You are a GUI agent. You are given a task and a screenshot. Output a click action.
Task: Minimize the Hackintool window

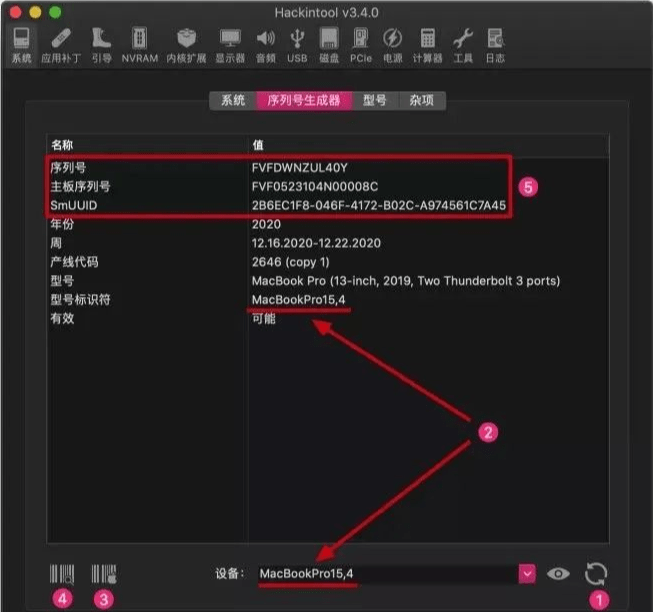pos(35,12)
